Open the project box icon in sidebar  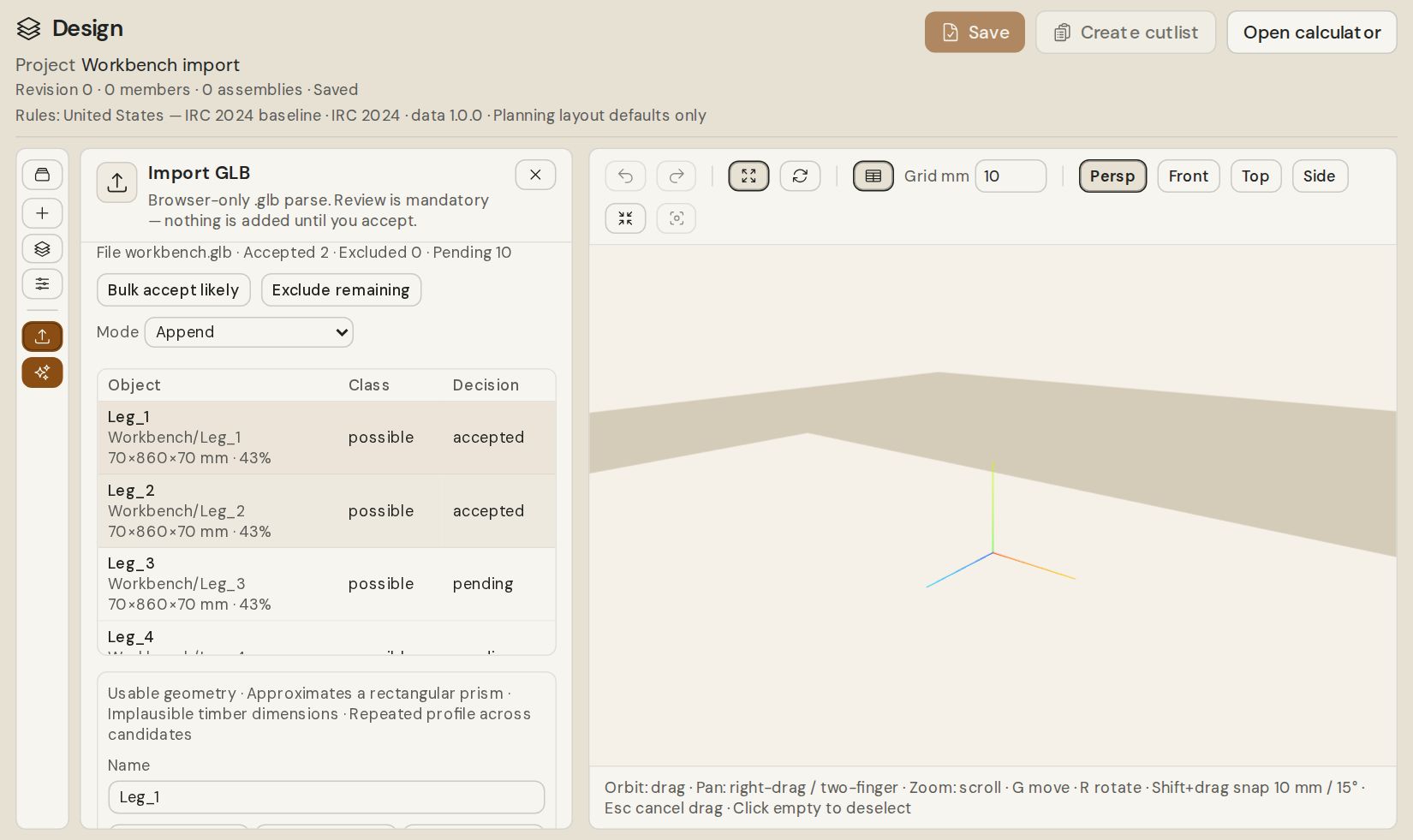42,176
